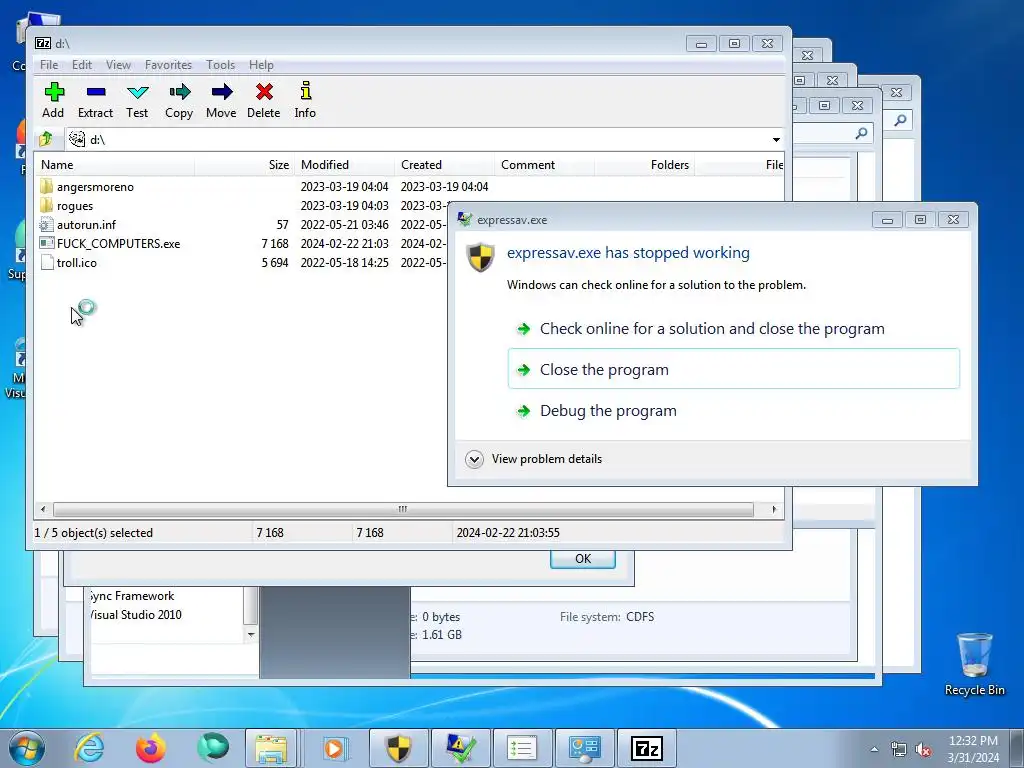Viewport: 1024px width, 768px height.
Task: Click the OK button behind 7-Zip window
Action: coord(583,560)
